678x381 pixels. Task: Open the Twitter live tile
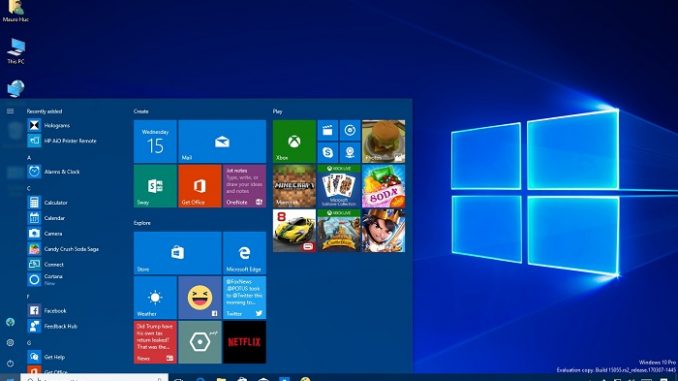coord(244,298)
